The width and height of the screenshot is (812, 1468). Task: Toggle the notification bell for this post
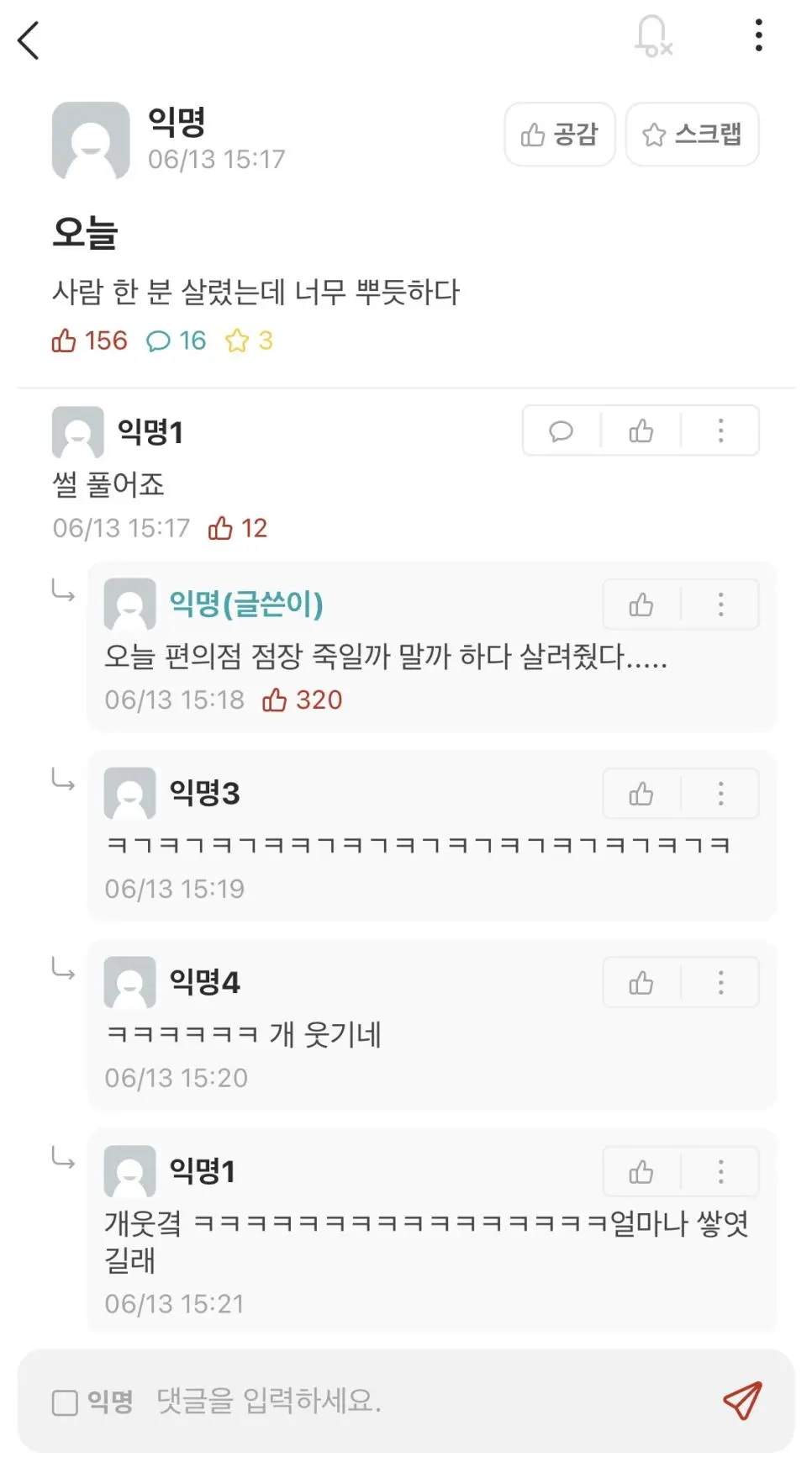click(x=652, y=36)
